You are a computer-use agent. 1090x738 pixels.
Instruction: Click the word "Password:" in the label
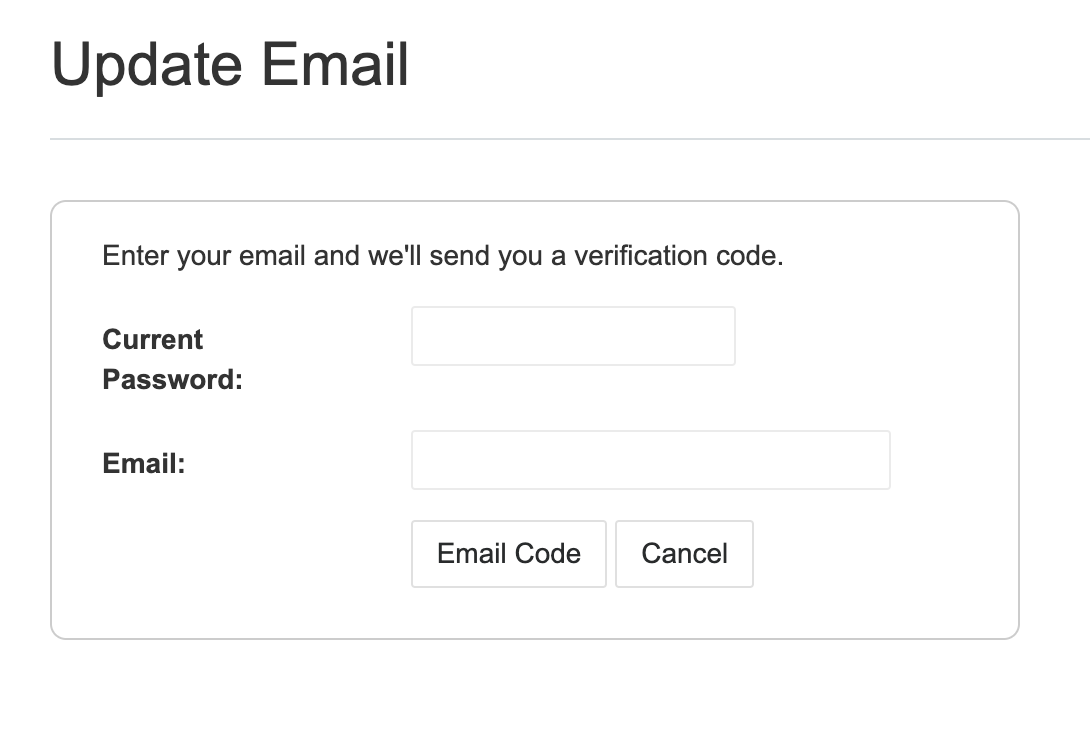coord(172,380)
